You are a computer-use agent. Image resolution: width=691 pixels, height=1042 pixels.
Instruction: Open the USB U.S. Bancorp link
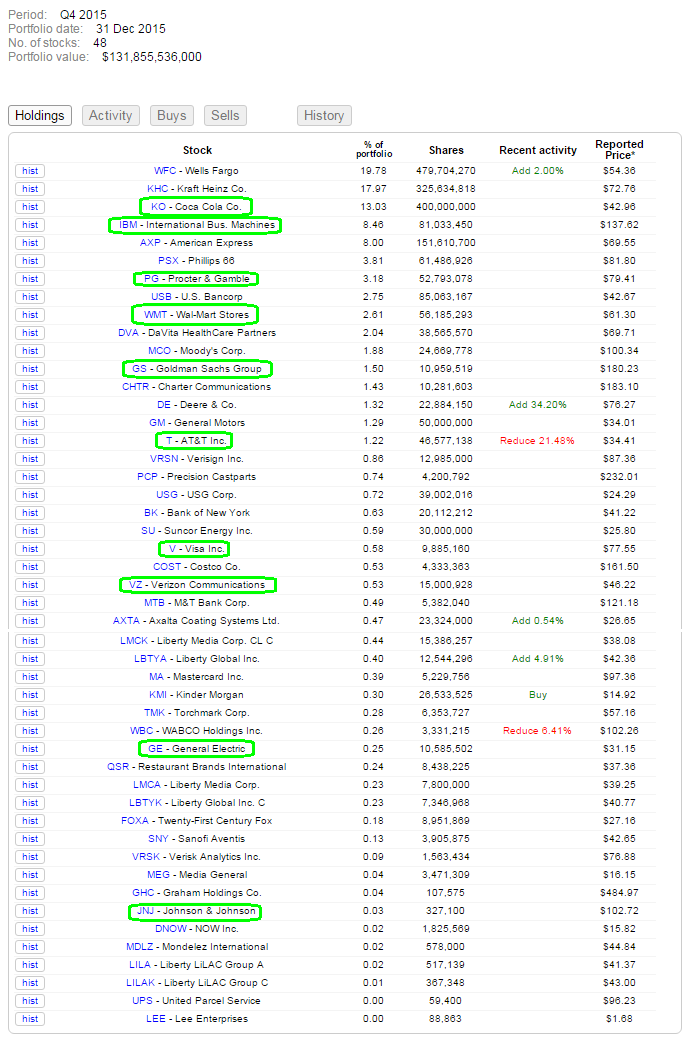161,296
